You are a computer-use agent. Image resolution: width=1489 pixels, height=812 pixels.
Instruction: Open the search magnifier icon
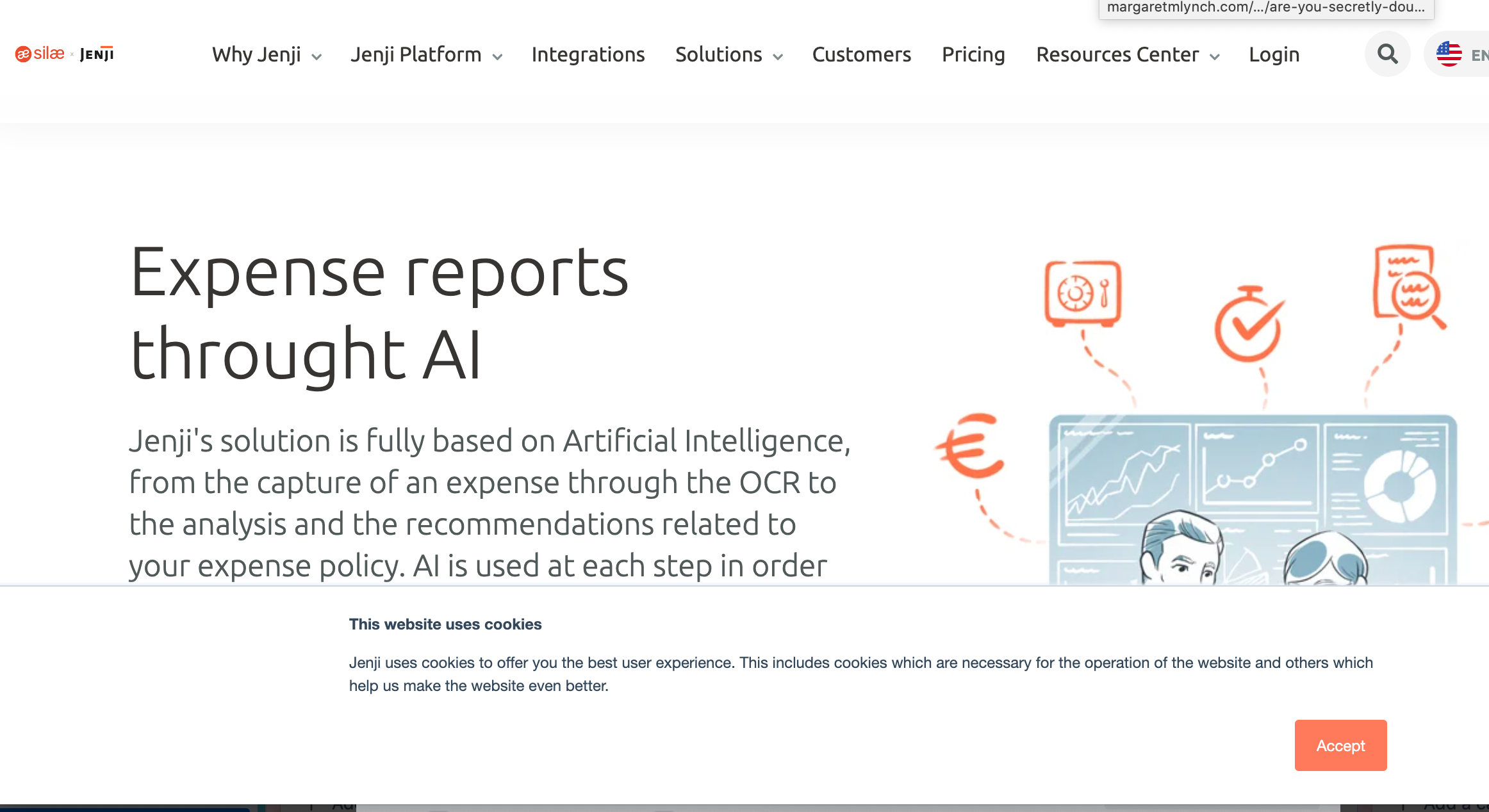pyautogui.click(x=1387, y=54)
